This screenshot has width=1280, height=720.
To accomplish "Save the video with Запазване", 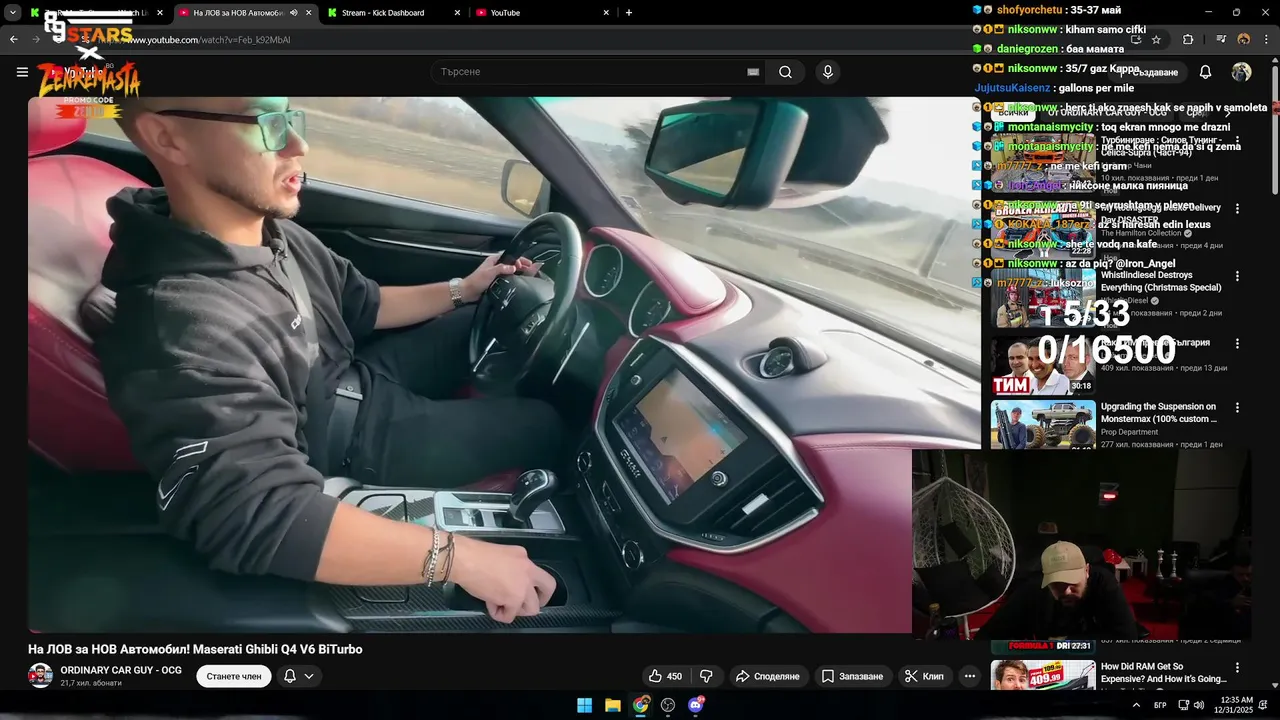I will (x=852, y=676).
